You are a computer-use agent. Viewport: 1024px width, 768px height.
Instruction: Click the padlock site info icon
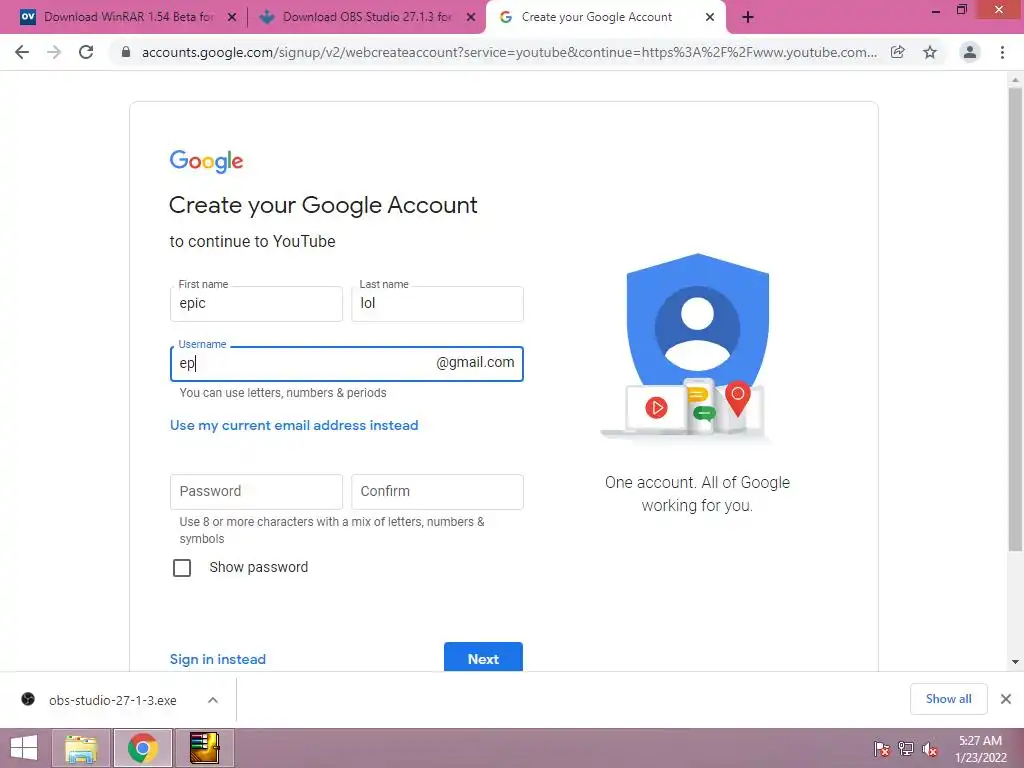(126, 52)
